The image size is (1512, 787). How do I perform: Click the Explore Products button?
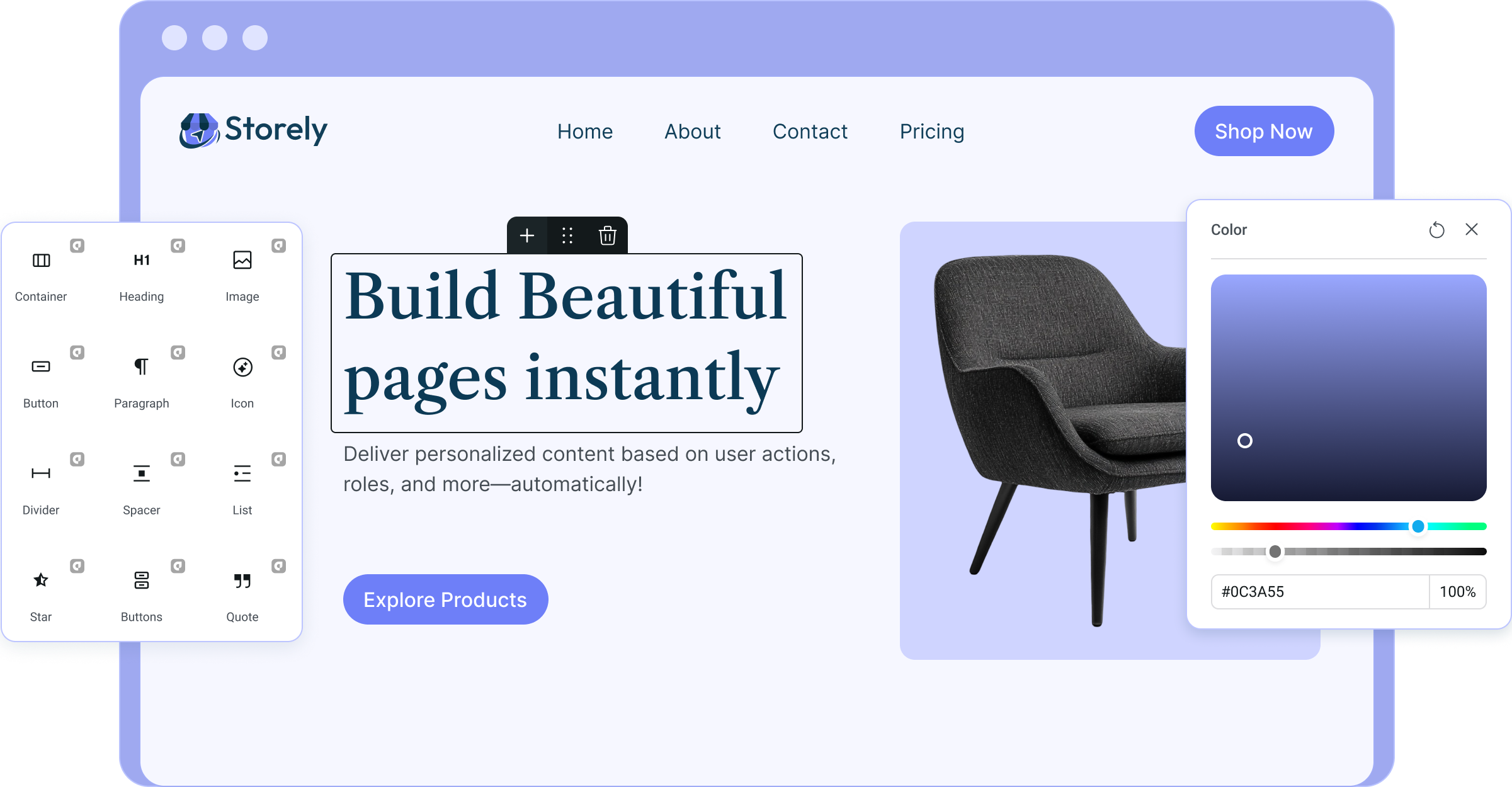coord(445,599)
